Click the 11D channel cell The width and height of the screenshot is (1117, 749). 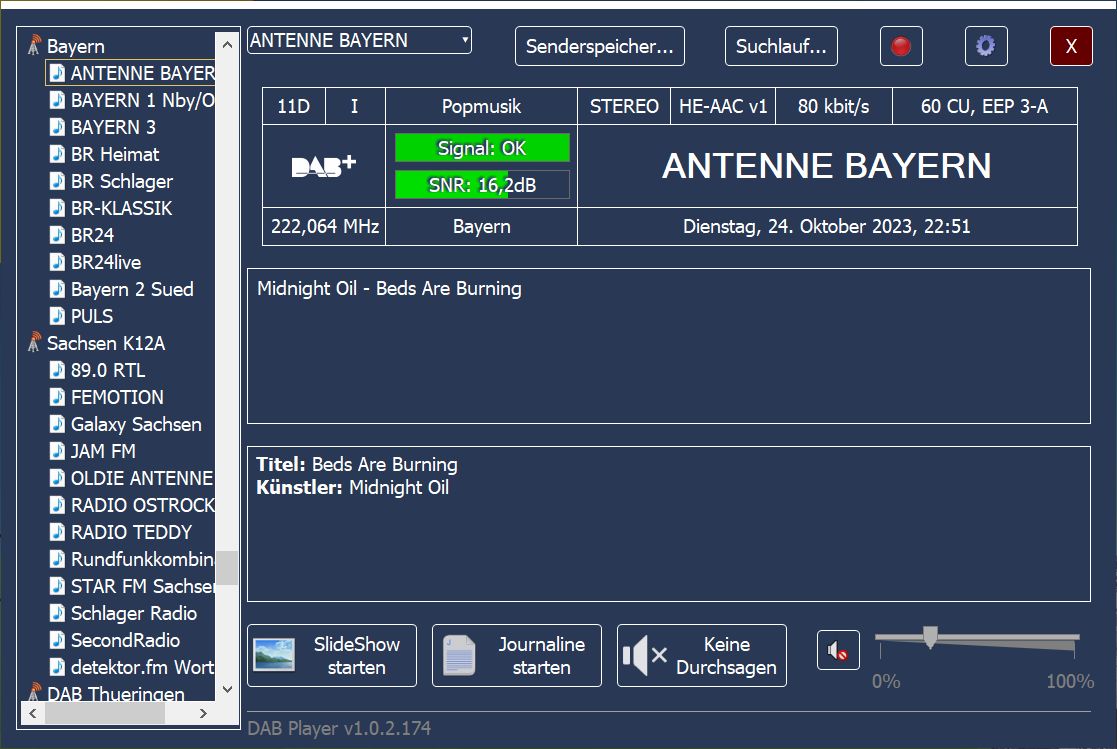[x=293, y=106]
